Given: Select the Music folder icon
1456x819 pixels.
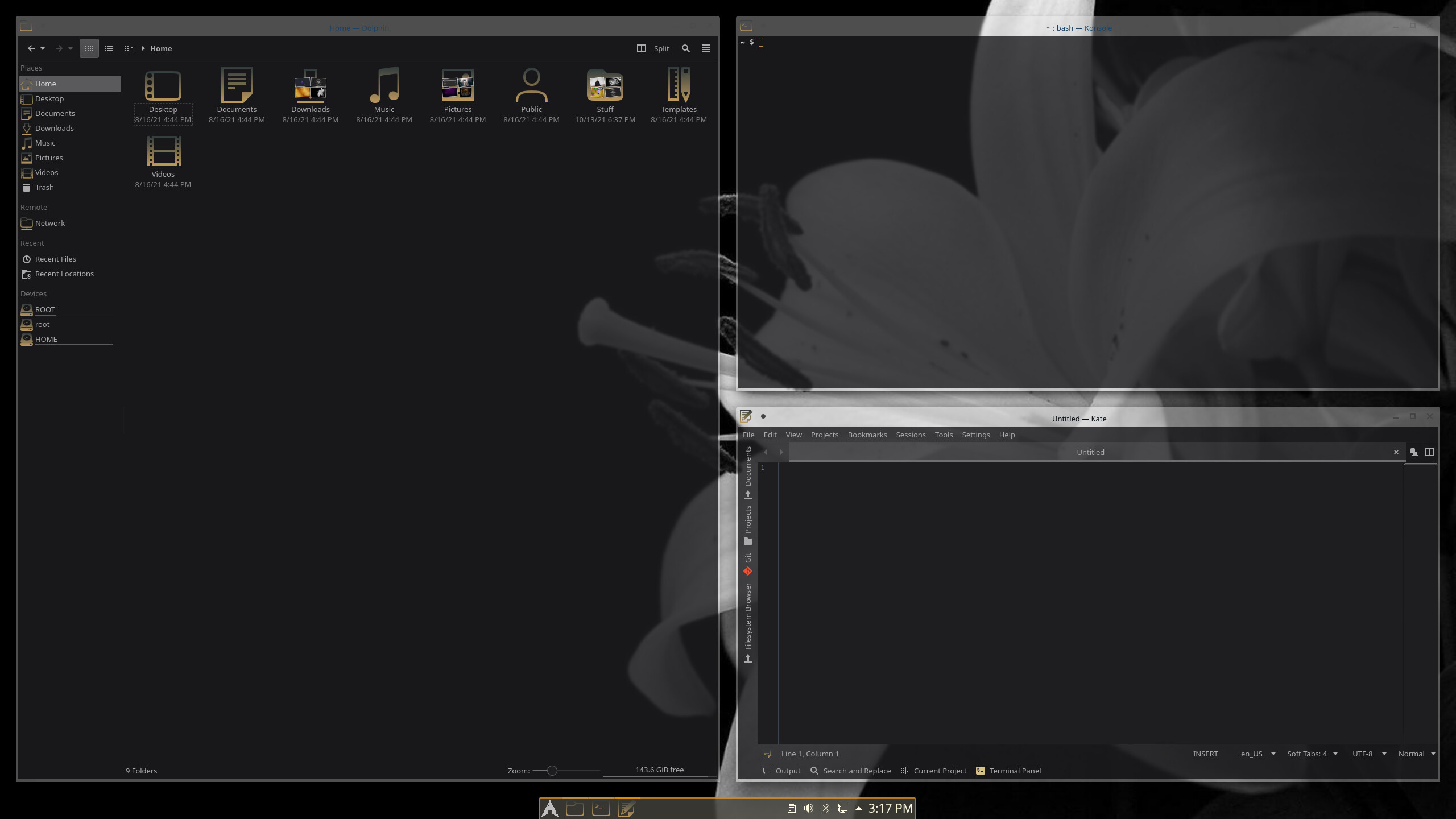Looking at the screenshot, I should point(384,86).
